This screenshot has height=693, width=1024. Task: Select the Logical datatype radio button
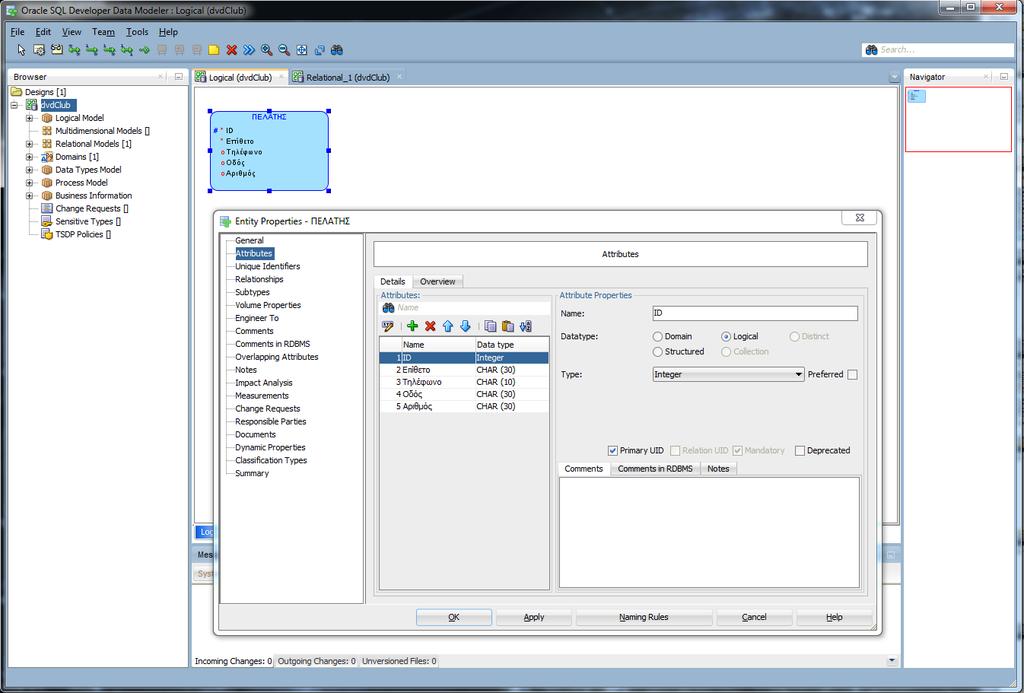(726, 336)
